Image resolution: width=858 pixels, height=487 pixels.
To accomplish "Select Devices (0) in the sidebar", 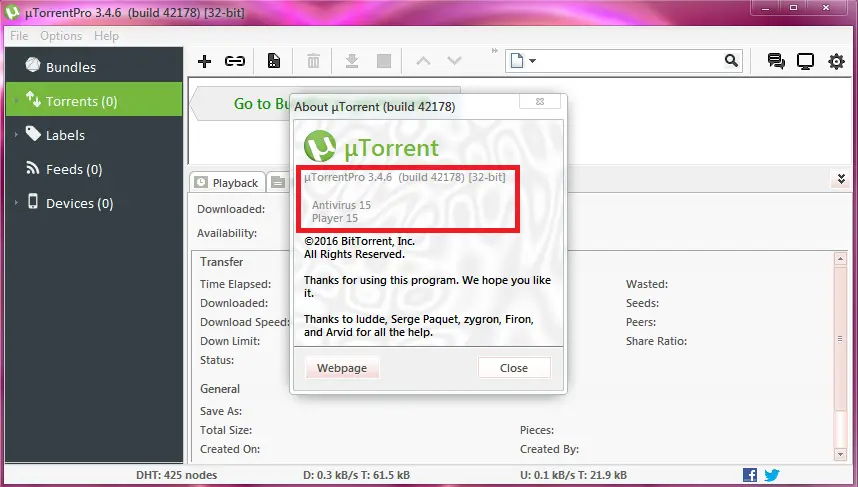I will click(x=94, y=203).
